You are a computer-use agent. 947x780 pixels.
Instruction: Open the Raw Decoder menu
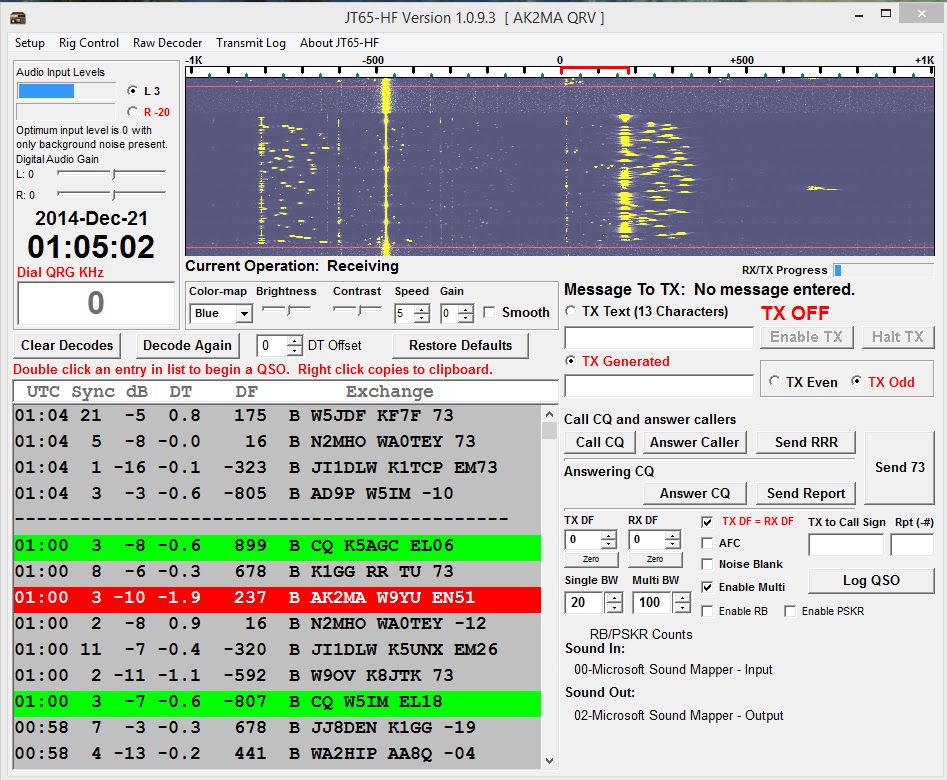[167, 43]
